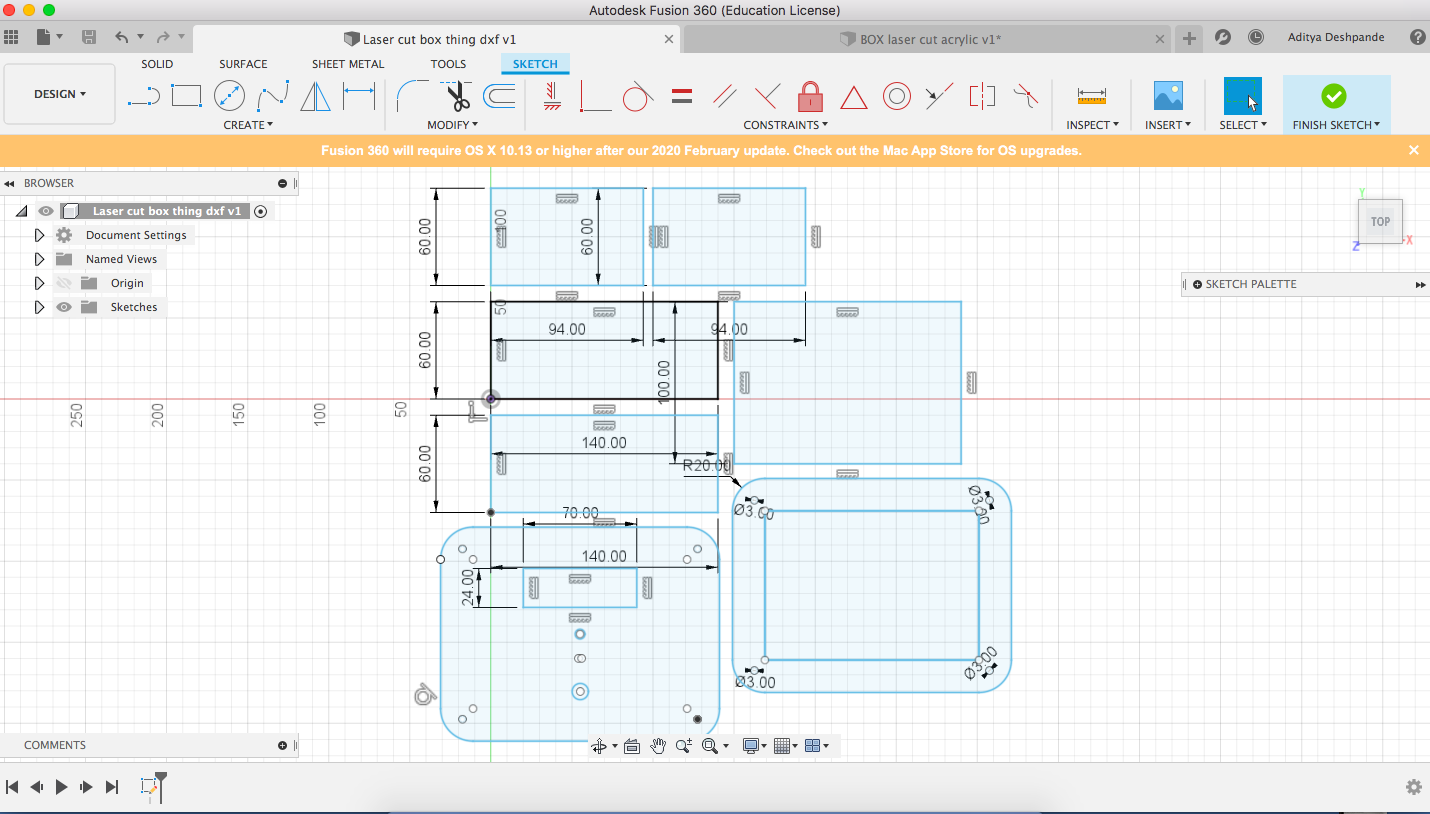The image size is (1430, 814).
Task: Open the INSPECT dropdown menu
Action: pos(1092,125)
